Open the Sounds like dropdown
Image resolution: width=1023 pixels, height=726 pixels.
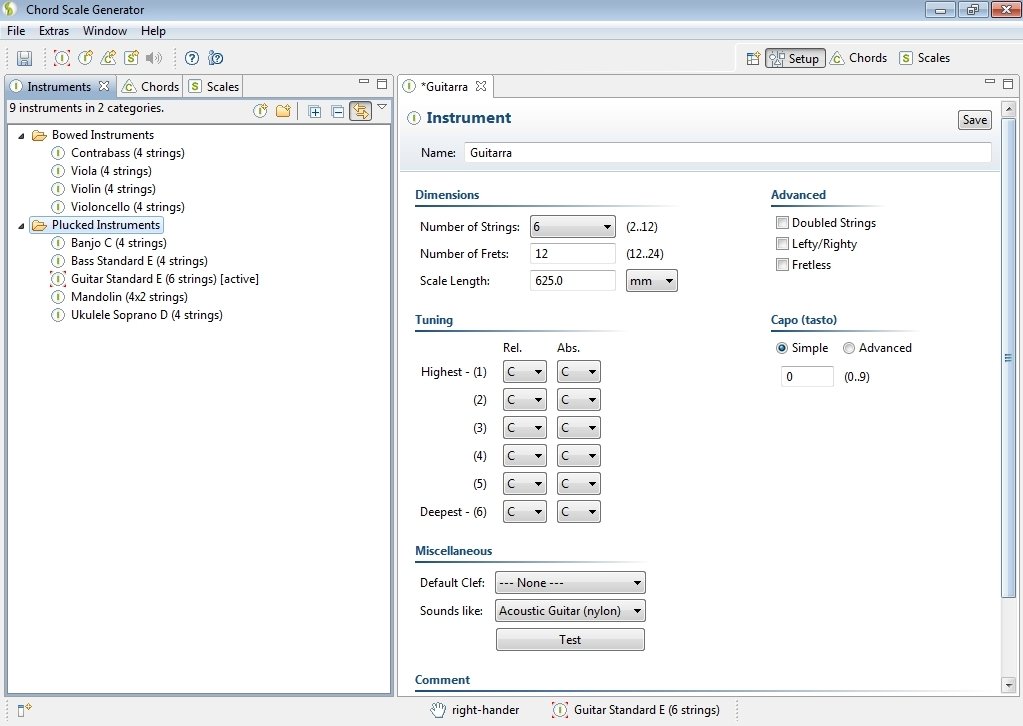coord(570,611)
